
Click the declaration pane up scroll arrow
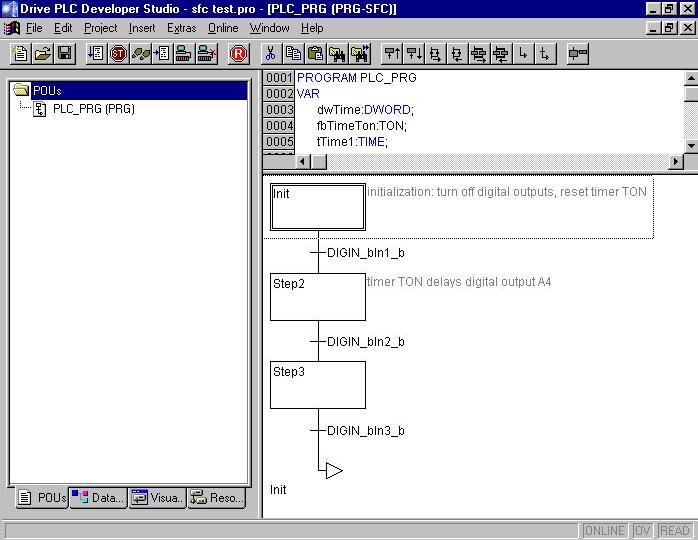click(690, 77)
